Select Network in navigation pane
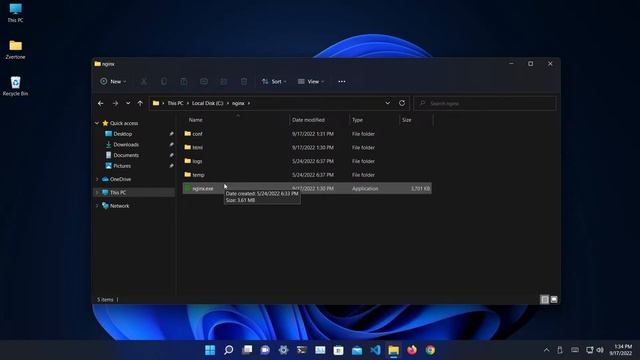This screenshot has height=360, width=640. (x=119, y=206)
